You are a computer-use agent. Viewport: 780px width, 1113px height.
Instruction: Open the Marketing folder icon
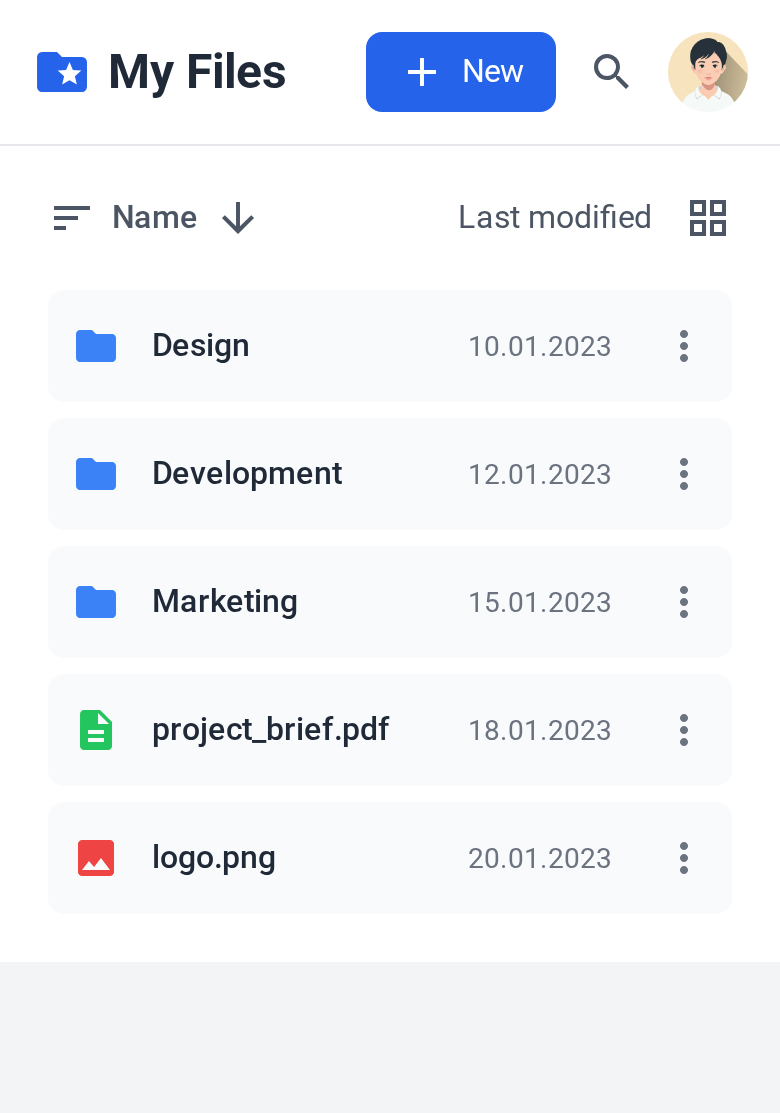96,602
